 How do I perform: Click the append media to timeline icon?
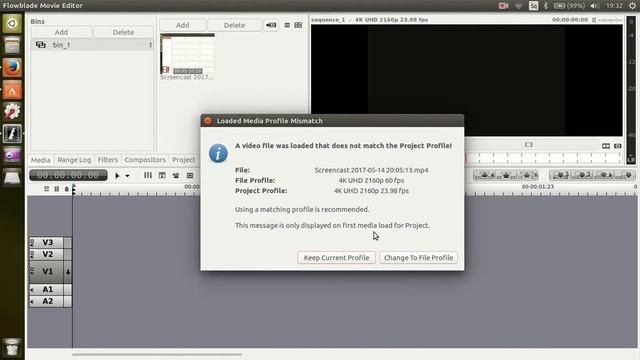pos(271,25)
